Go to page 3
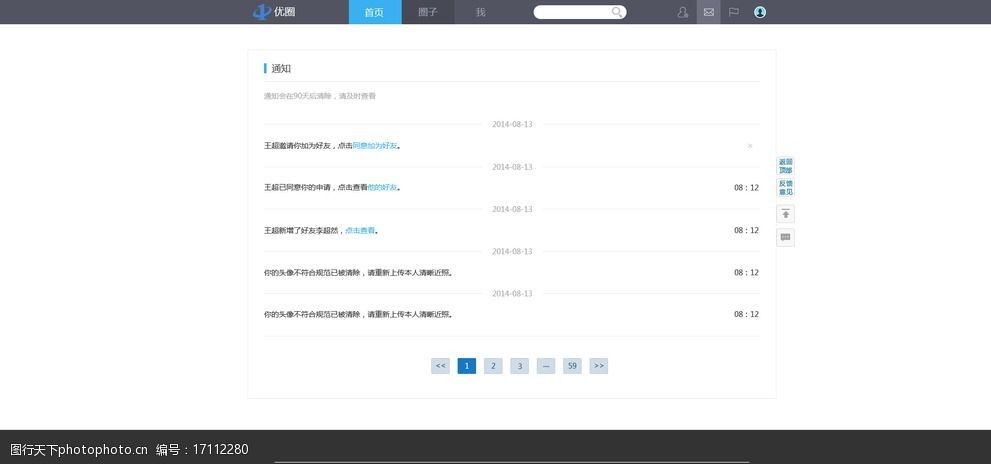 (520, 366)
